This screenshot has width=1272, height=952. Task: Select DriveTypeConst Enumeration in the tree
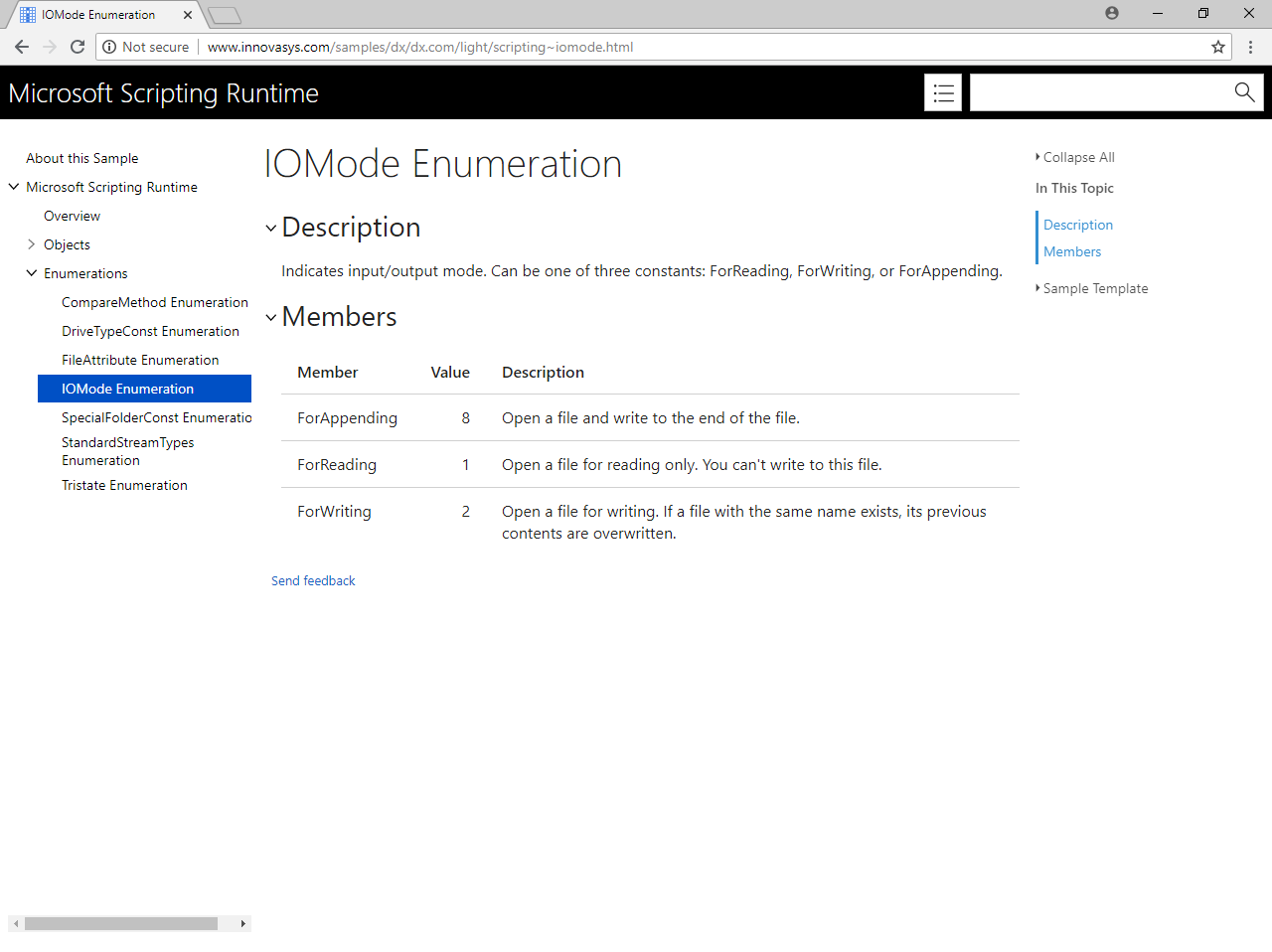(150, 331)
